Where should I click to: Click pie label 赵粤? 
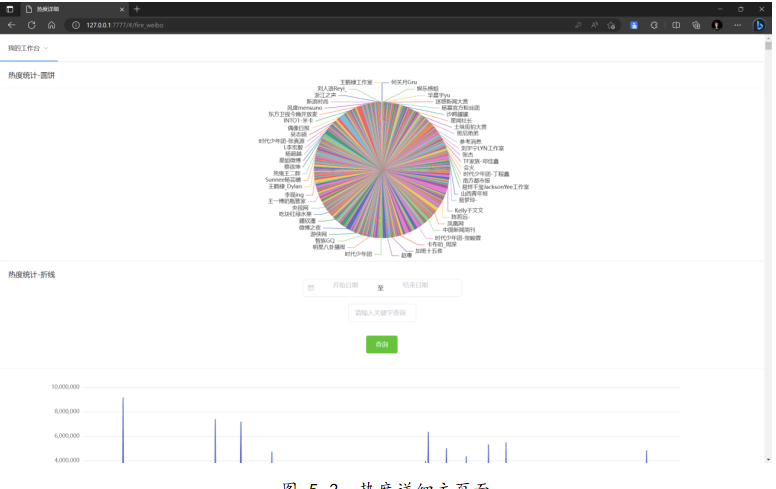tap(406, 255)
